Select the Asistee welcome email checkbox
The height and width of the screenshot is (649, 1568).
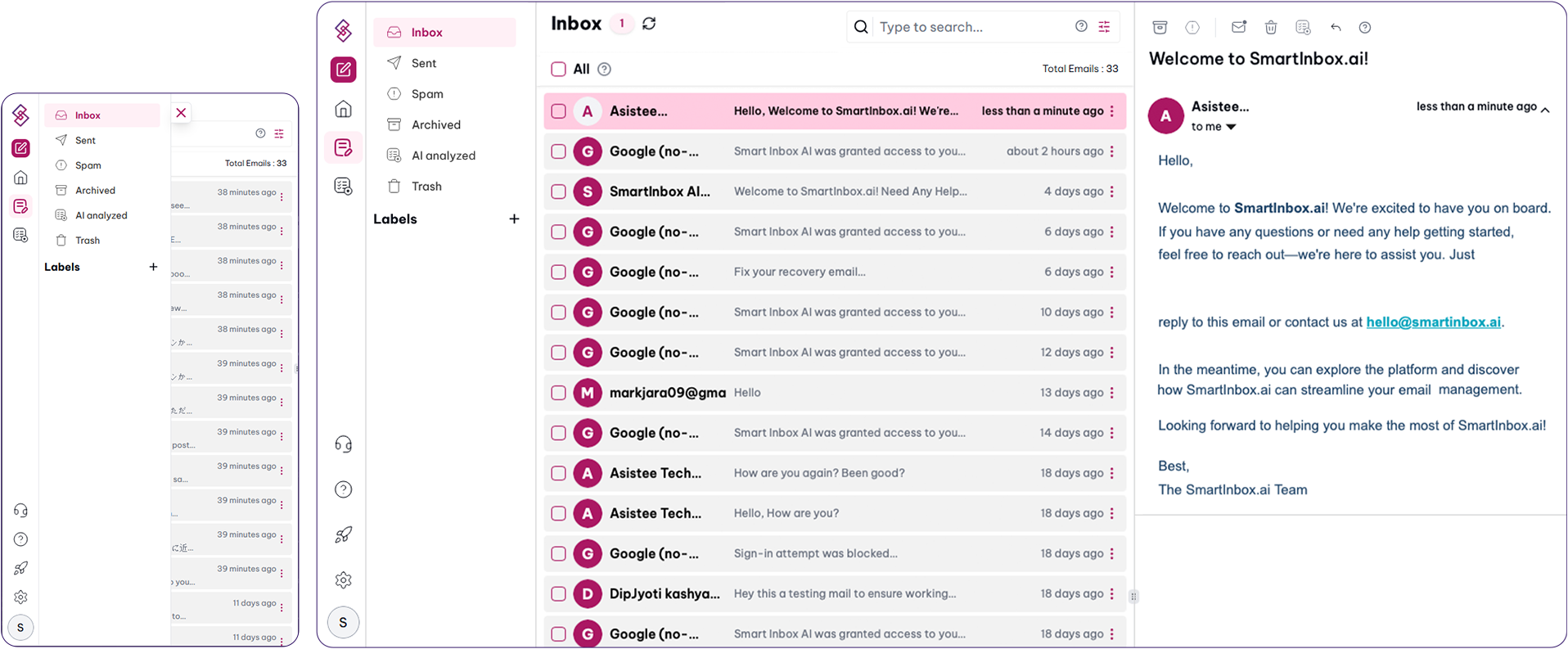coord(558,111)
